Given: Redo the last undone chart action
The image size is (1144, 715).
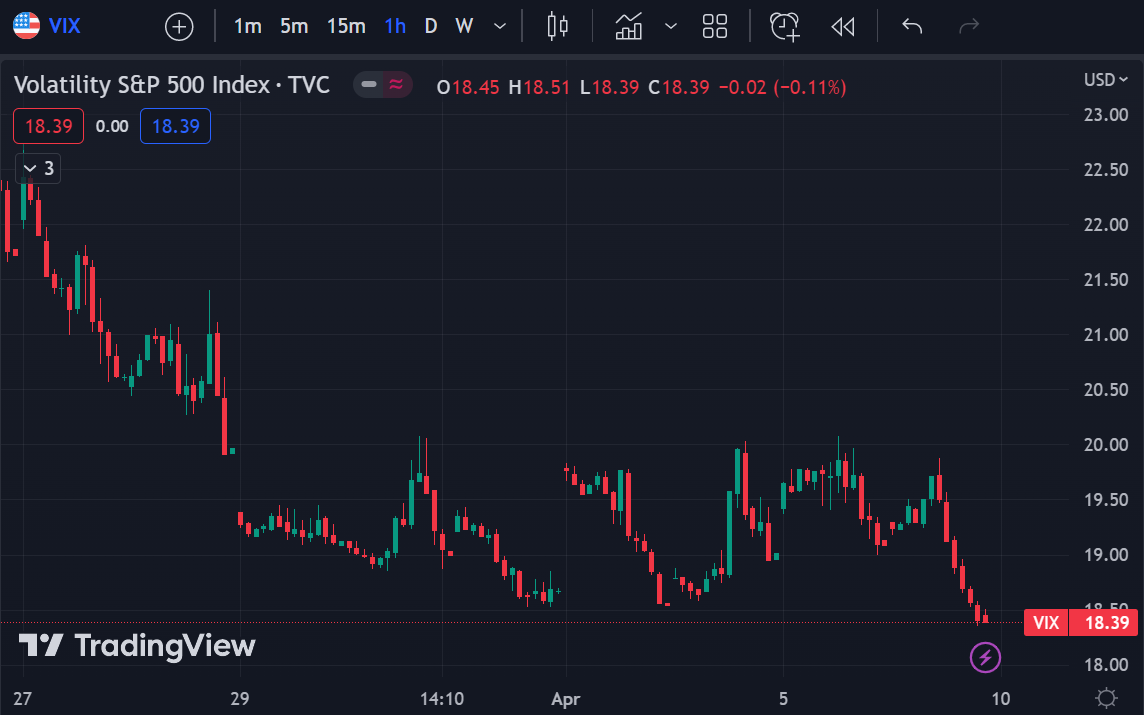Looking at the screenshot, I should (x=968, y=26).
